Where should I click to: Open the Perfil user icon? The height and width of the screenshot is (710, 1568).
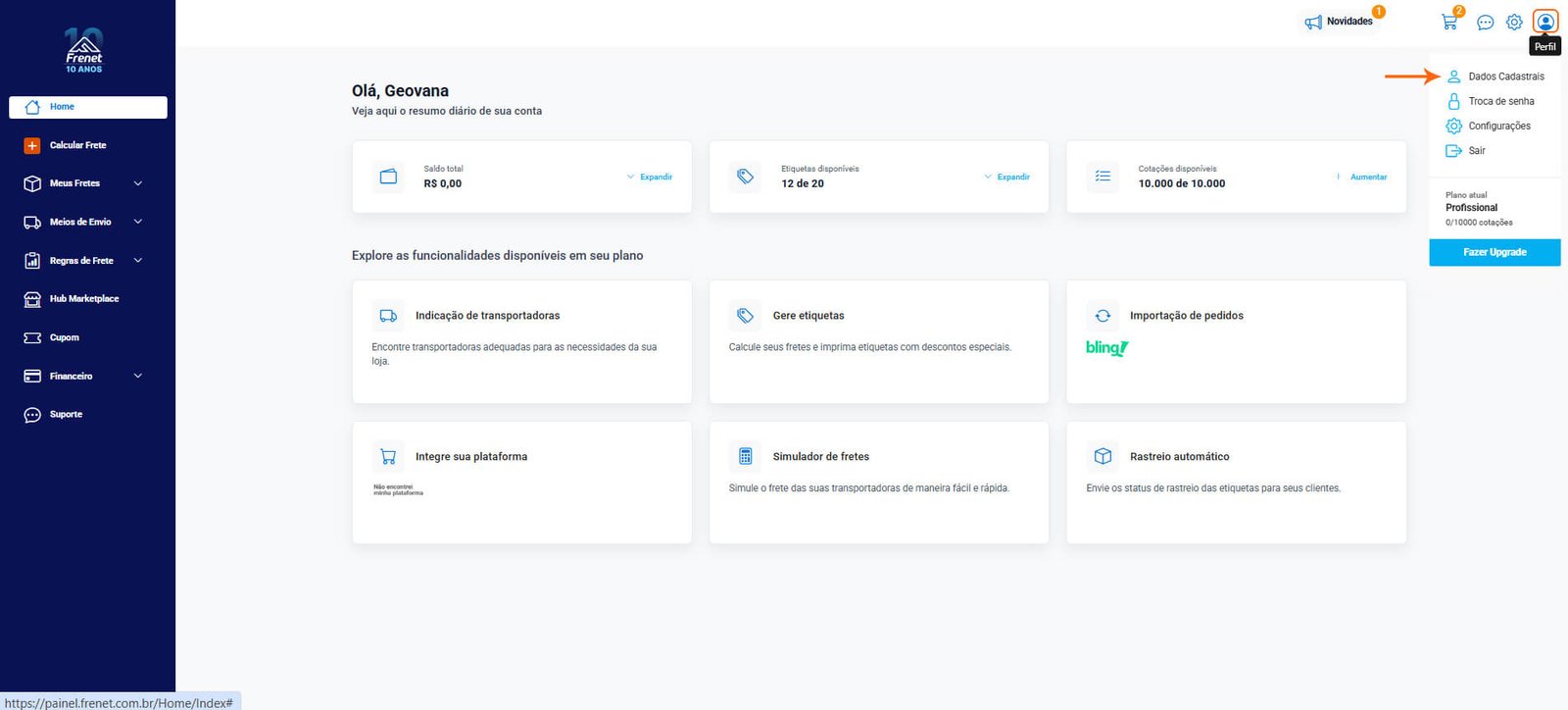[1545, 22]
